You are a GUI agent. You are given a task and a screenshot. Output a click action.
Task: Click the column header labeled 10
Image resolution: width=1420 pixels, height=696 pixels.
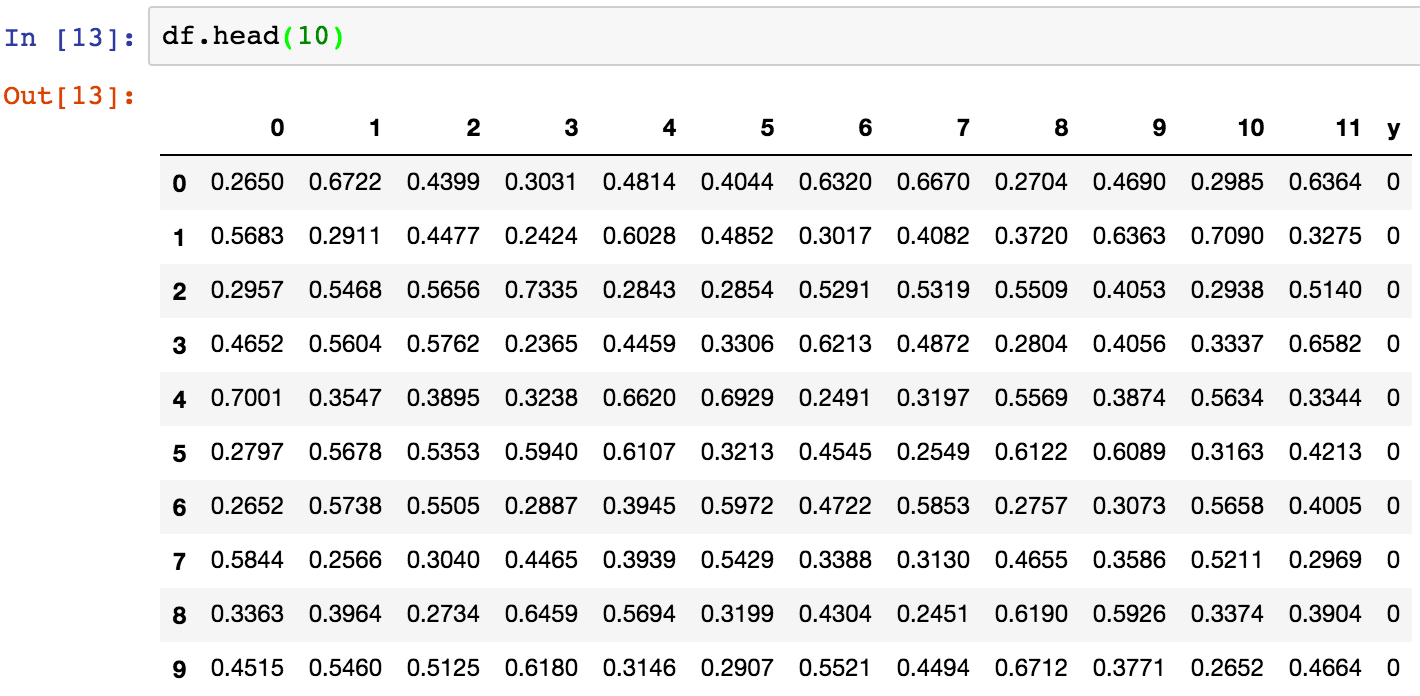[1250, 128]
